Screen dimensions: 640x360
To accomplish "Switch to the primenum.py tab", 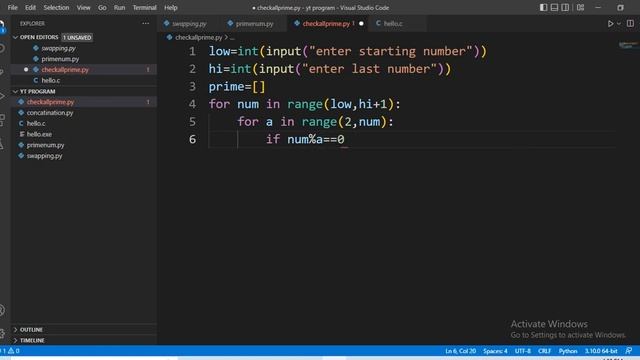I will pyautogui.click(x=254, y=24).
